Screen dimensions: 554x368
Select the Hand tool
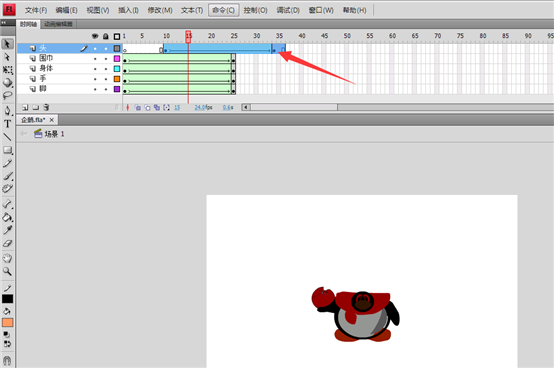(x=7, y=258)
